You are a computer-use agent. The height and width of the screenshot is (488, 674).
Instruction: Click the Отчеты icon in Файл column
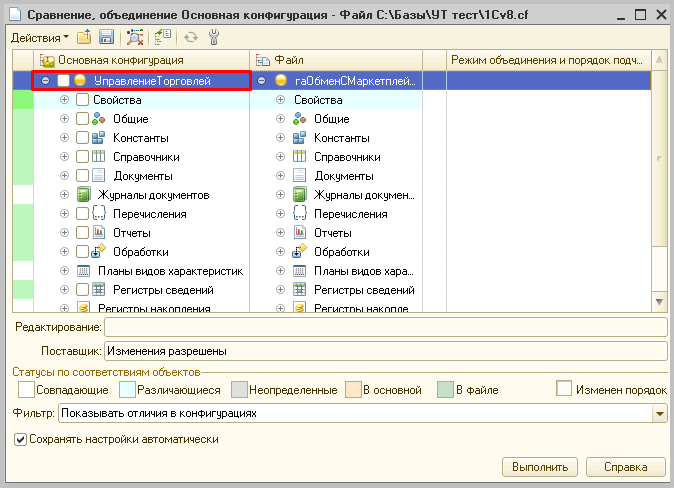click(300, 233)
